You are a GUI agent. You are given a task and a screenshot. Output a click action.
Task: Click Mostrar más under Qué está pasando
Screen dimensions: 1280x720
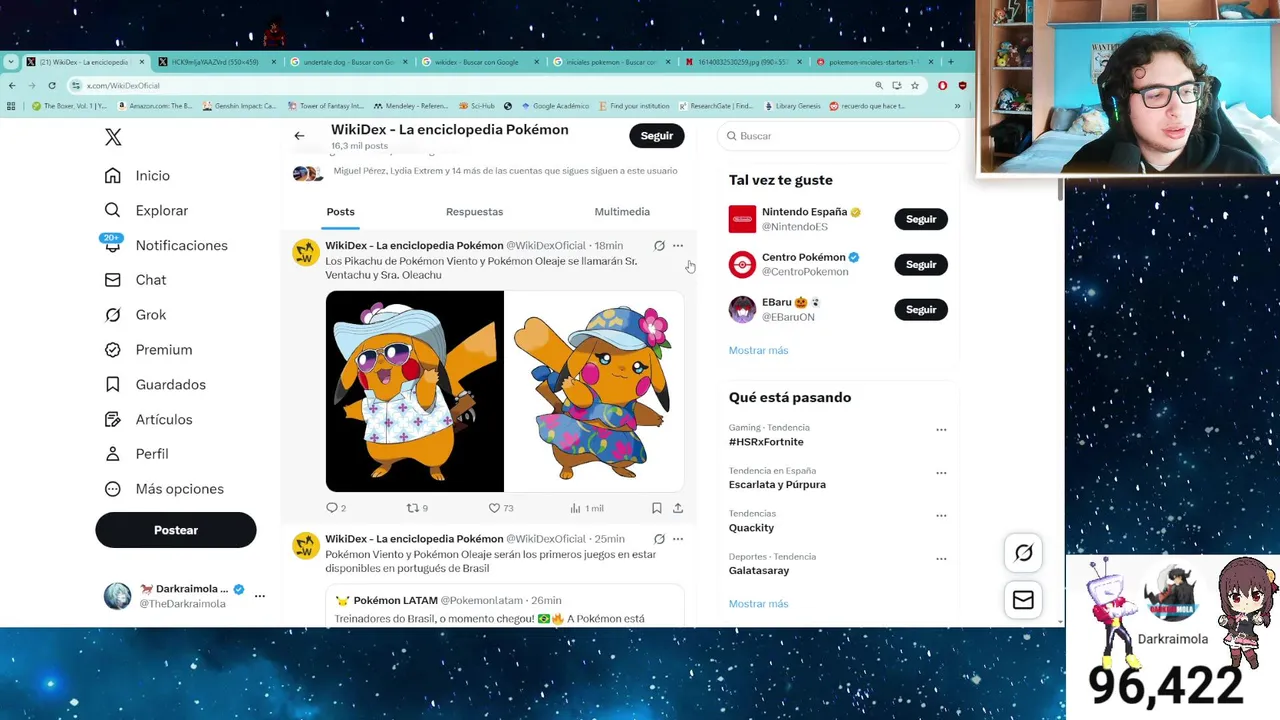(x=758, y=604)
